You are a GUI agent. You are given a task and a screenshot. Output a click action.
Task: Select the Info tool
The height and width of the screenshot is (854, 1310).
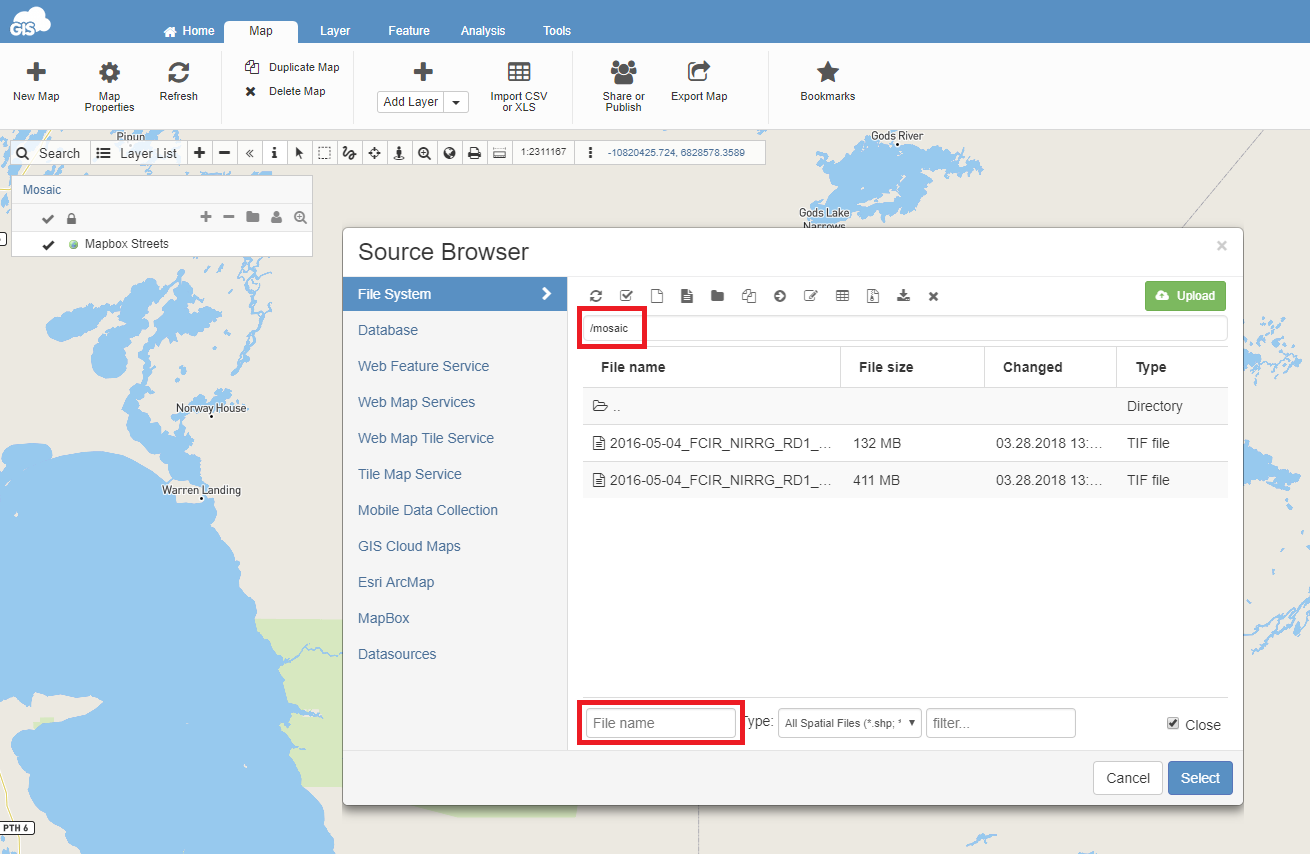[x=275, y=153]
